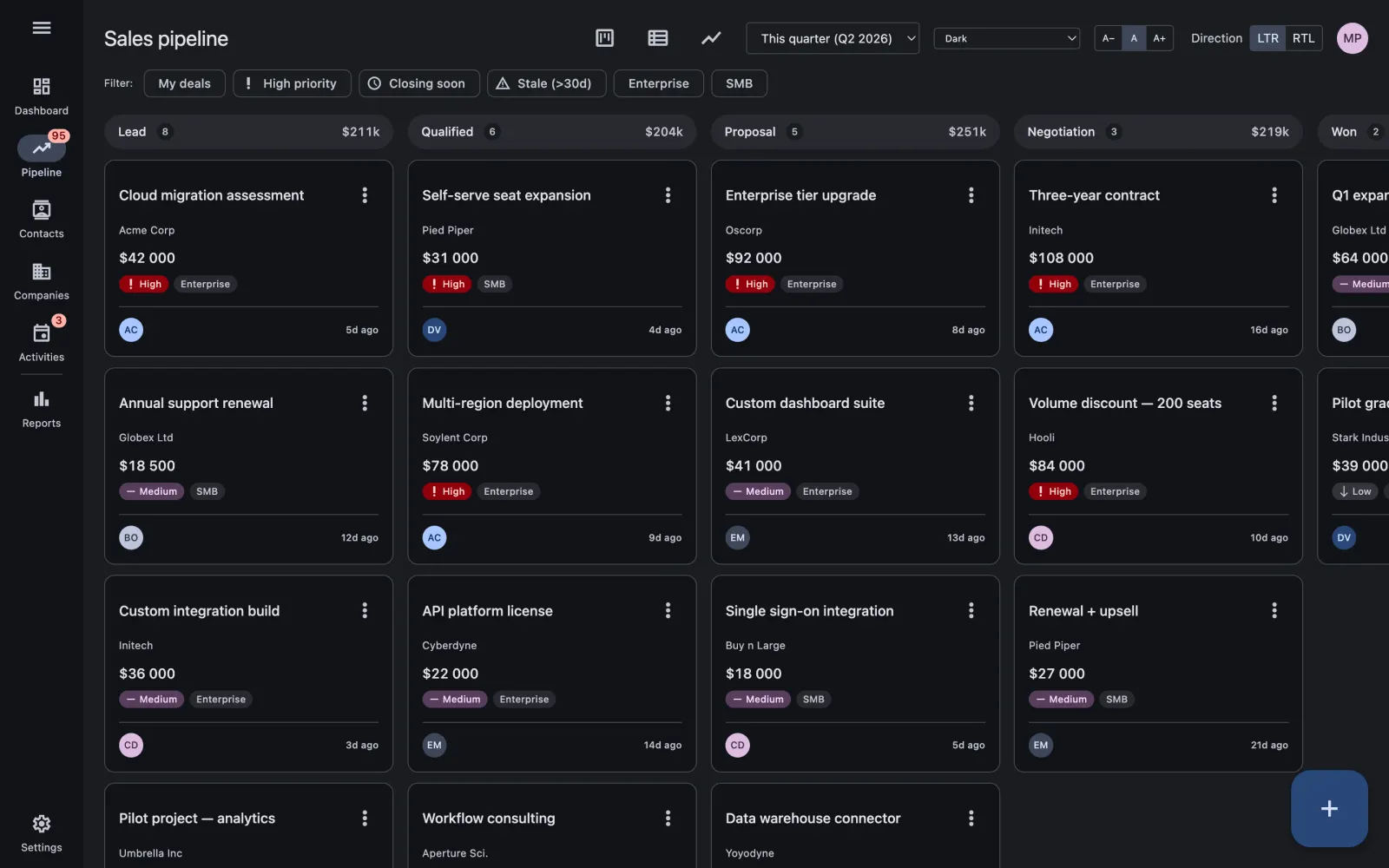1389x868 pixels.
Task: Switch to table list view
Action: click(658, 38)
